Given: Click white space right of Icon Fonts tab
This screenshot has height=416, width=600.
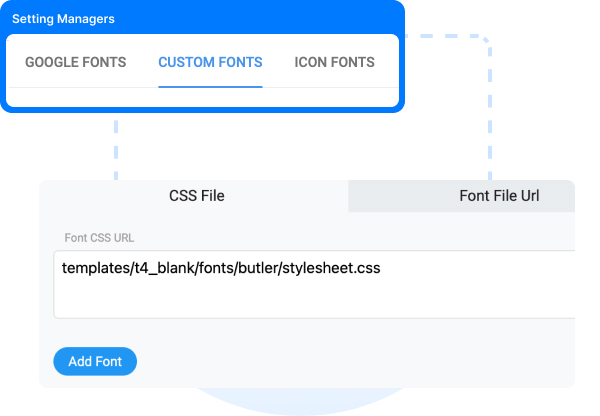Looking at the screenshot, I should click(x=387, y=62).
